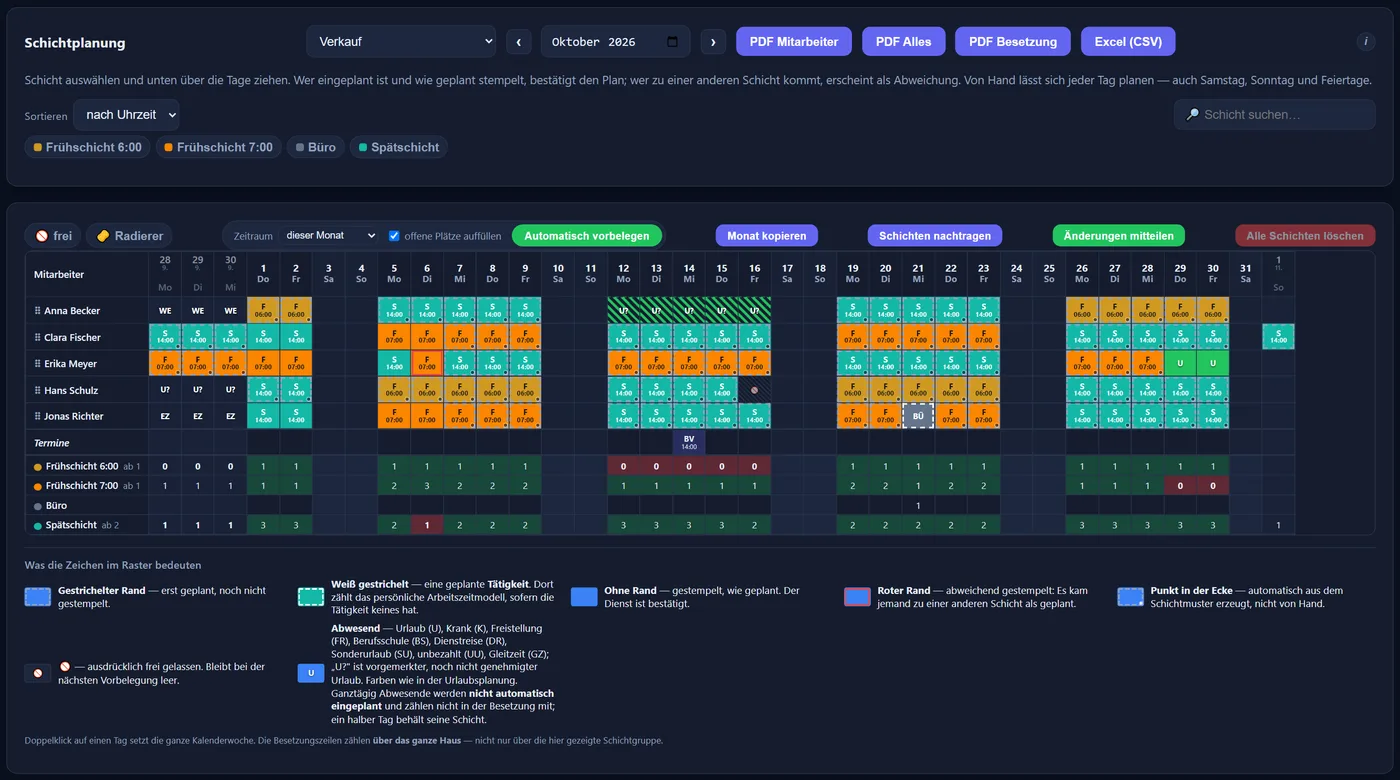Toggle the 'offene Plätze auffüllen' checkbox

pyautogui.click(x=394, y=236)
